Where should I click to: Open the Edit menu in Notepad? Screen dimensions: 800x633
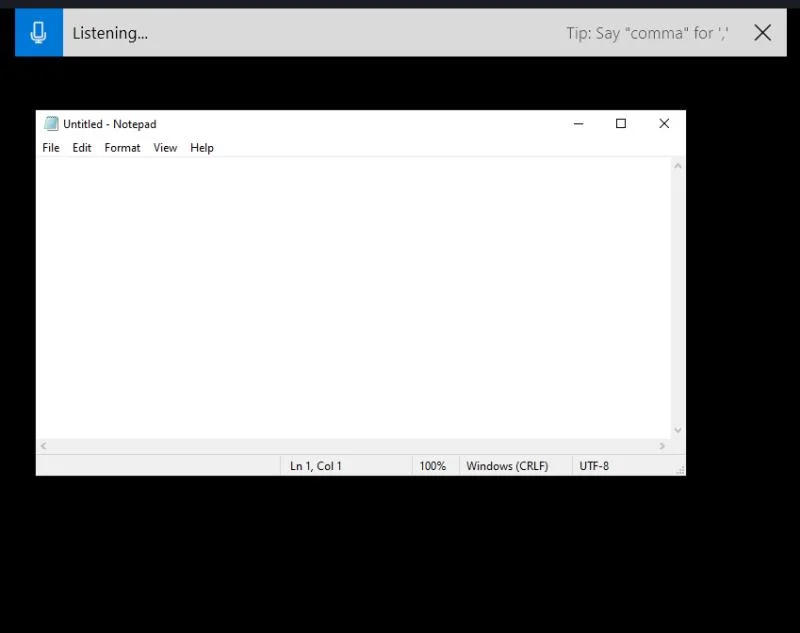point(82,148)
